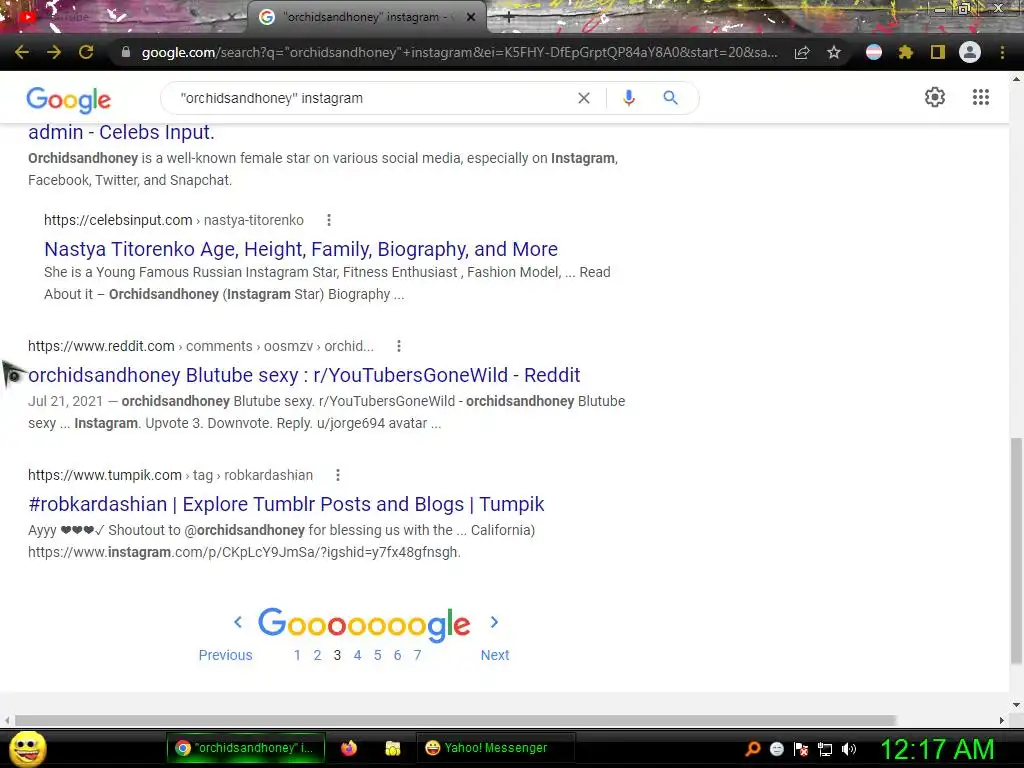Open the magnifier search icon in the system tray
The image size is (1024, 768).
[x=753, y=749]
